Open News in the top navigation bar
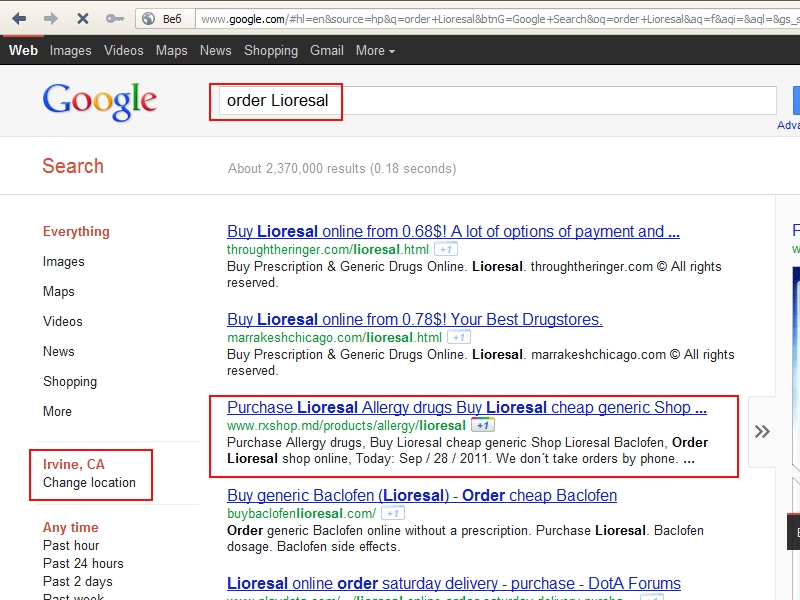800x600 pixels. [x=215, y=51]
